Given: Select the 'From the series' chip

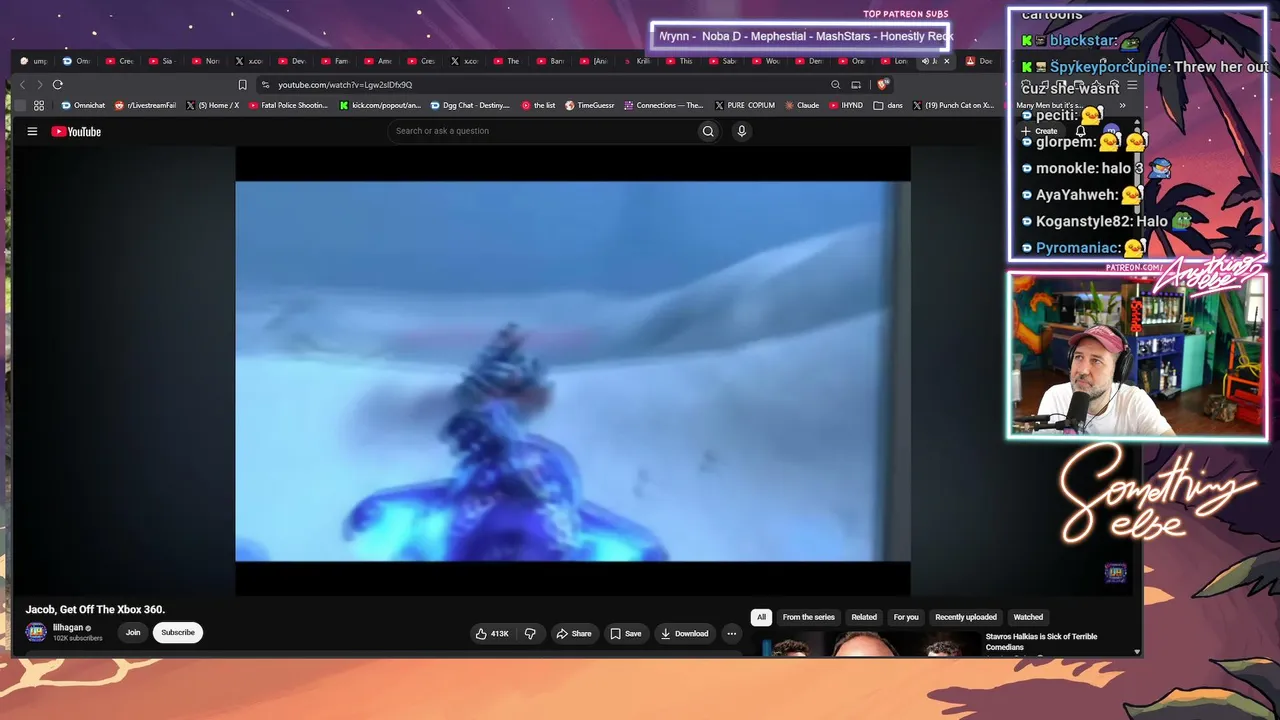Looking at the screenshot, I should tap(808, 617).
